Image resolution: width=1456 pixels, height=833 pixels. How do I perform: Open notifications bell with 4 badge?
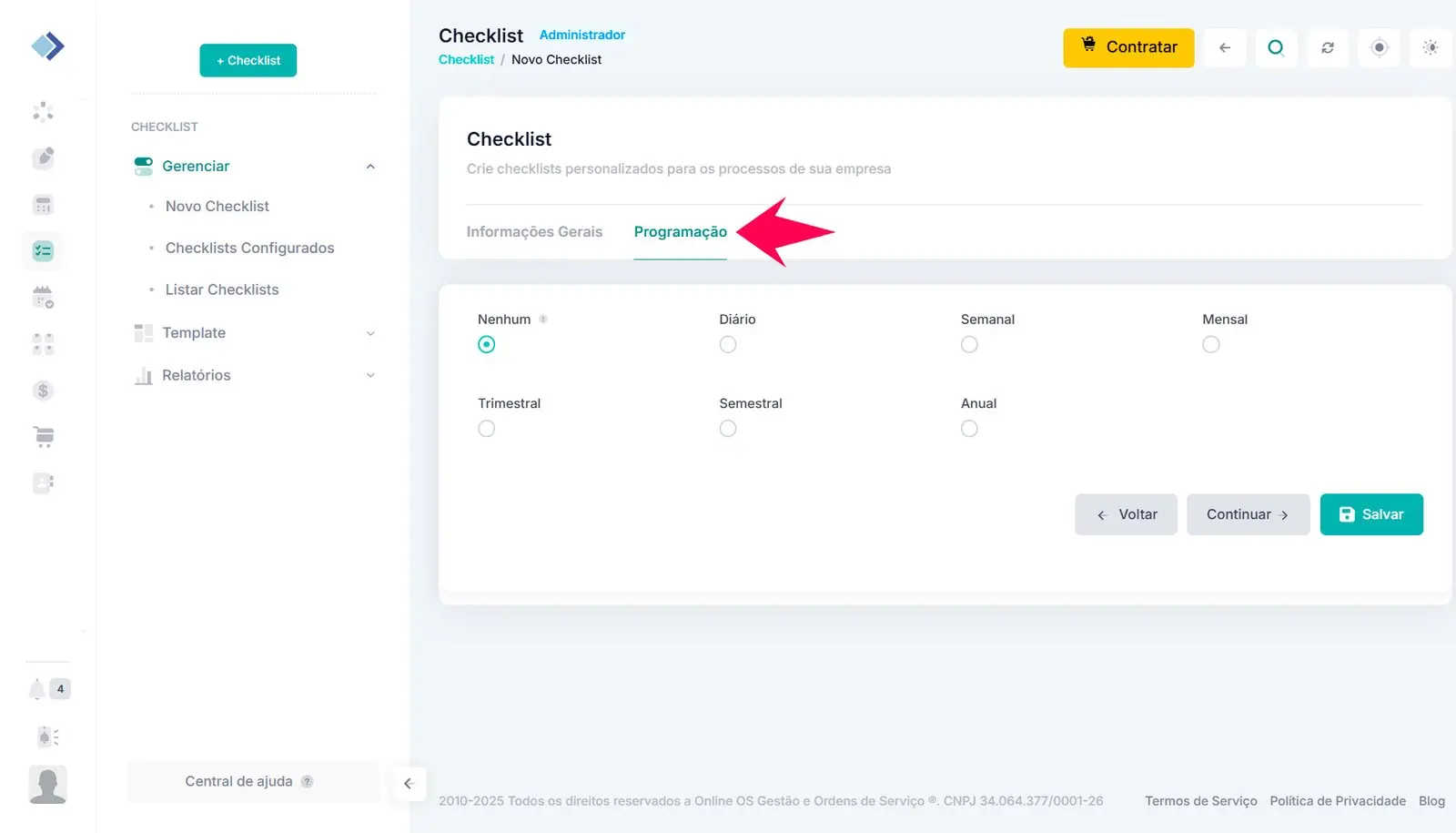[38, 689]
